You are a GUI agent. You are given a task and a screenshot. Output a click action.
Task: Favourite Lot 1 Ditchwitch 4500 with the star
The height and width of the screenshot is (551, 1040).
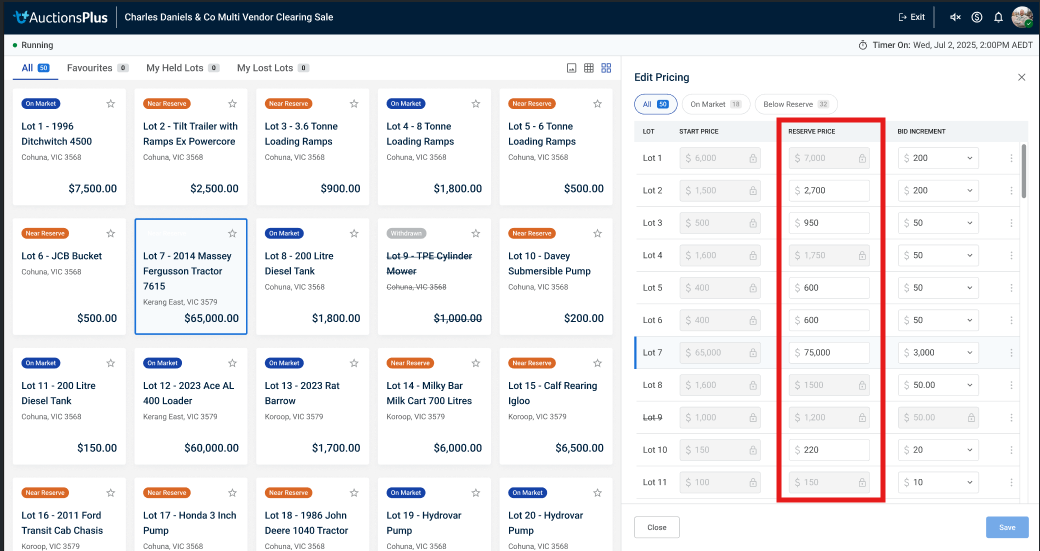111,103
